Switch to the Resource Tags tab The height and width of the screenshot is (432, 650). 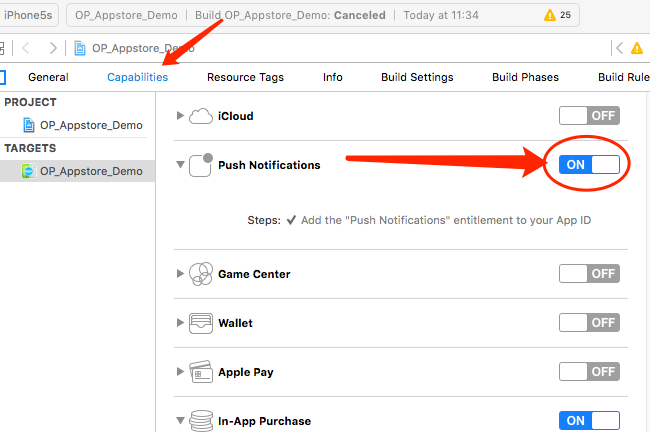[x=245, y=77]
